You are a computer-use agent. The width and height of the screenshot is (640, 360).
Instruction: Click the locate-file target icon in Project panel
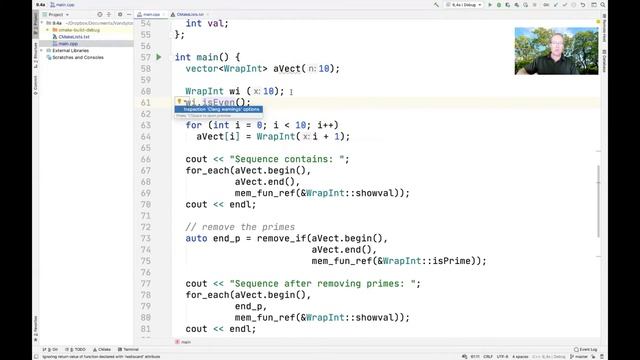point(100,15)
